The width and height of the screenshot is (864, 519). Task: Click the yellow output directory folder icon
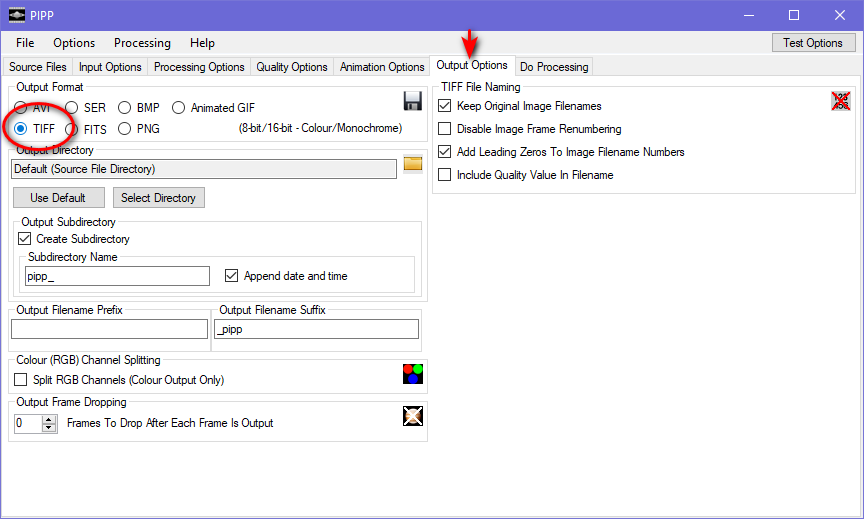coord(413,164)
